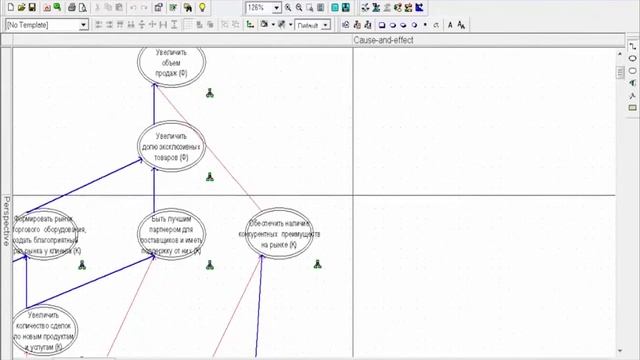Click inside the [No Template] combo box
The height and width of the screenshot is (360, 640).
point(42,25)
